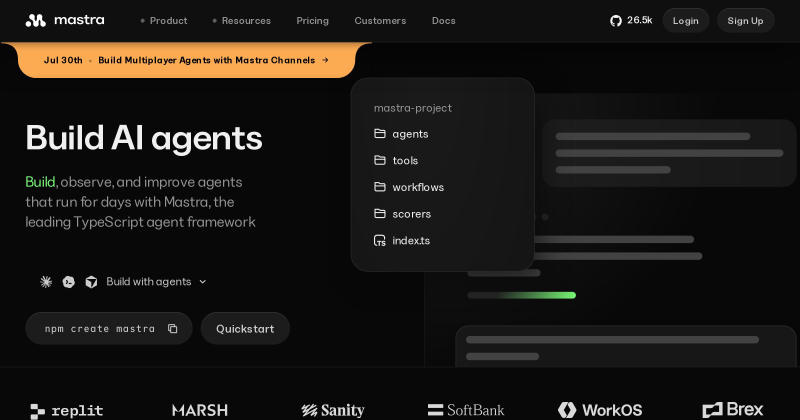Select the scorers folder label

(x=412, y=214)
